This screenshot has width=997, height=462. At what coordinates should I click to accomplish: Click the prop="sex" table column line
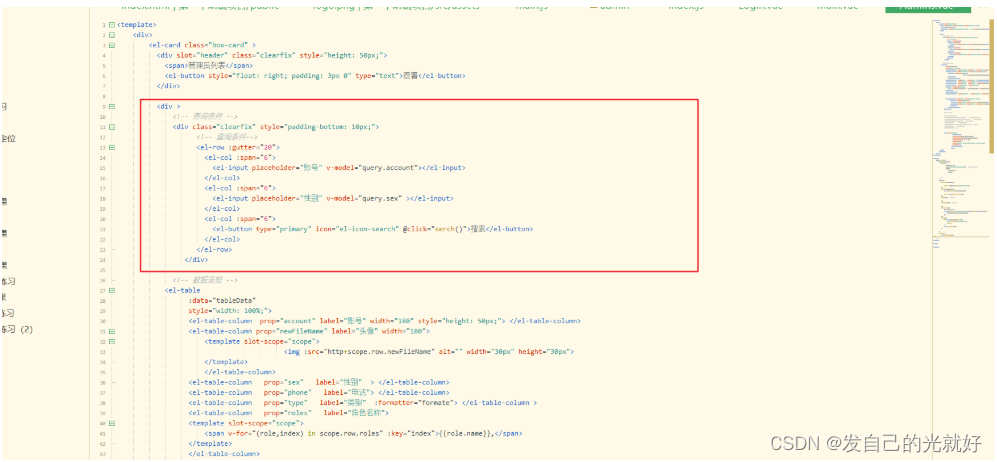[x=319, y=383]
